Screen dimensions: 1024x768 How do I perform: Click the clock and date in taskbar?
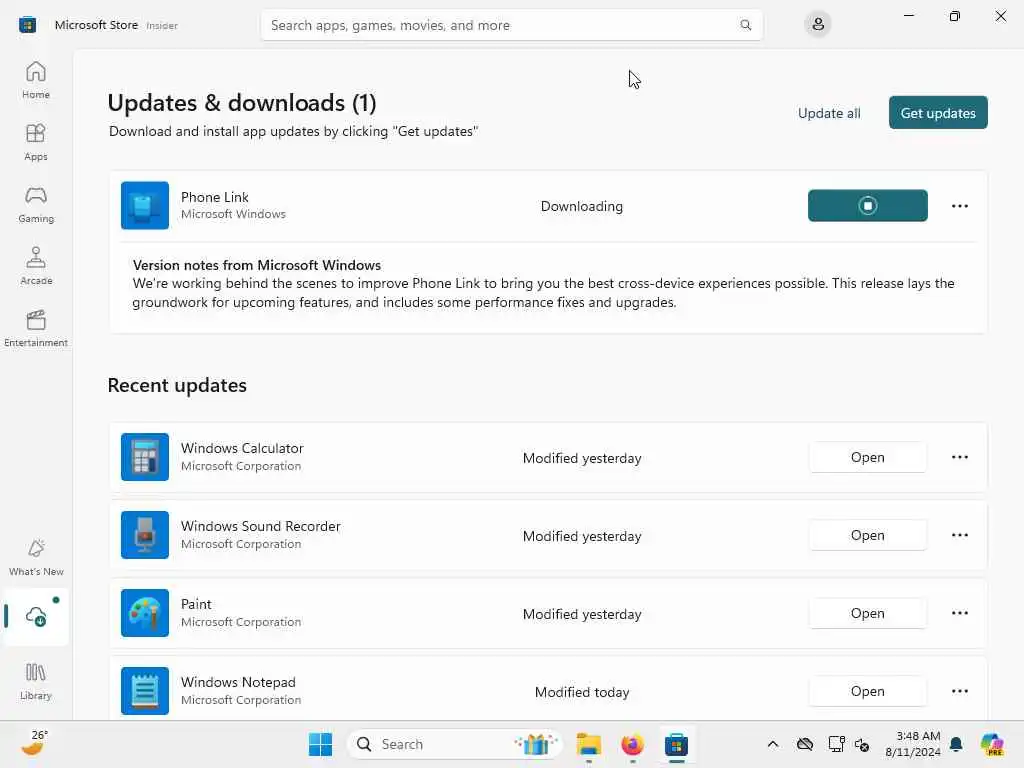point(912,744)
